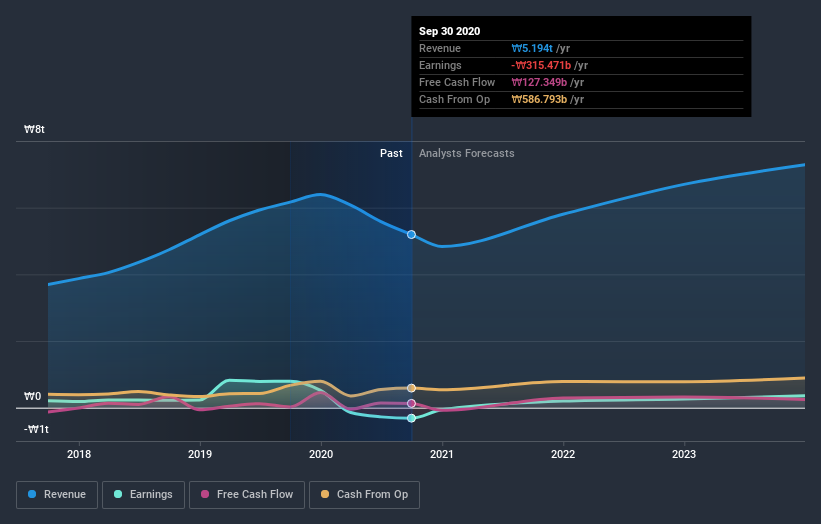Click the blue Revenue data point marker
This screenshot has width=821, height=524.
412,235
